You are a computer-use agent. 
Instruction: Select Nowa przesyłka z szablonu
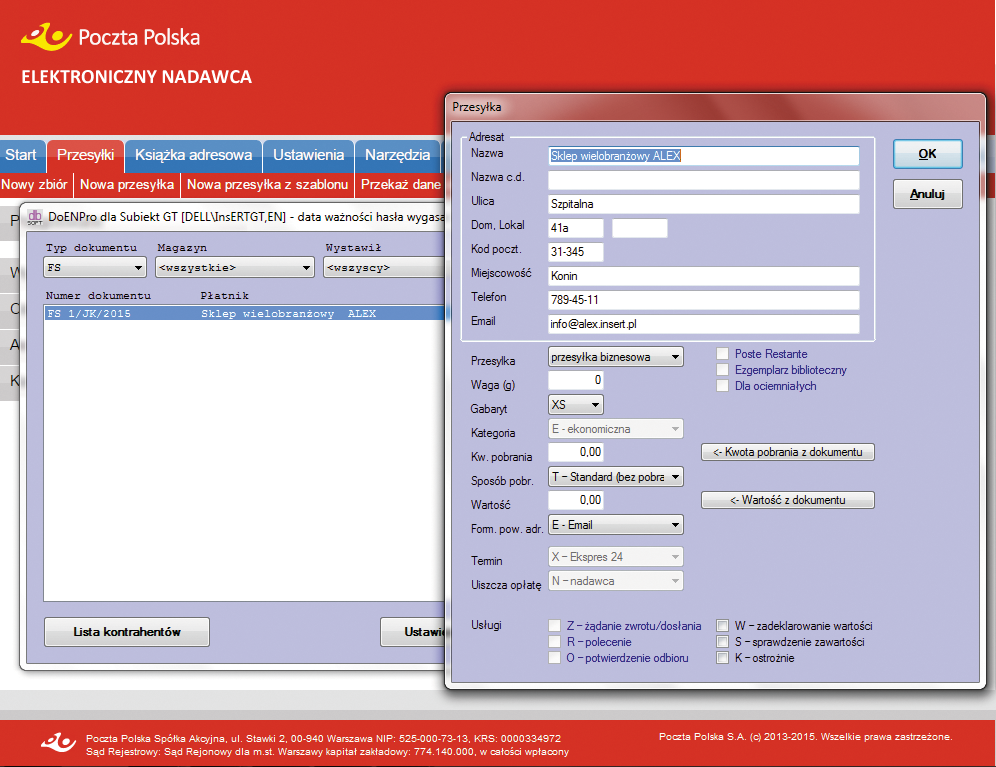pyautogui.click(x=267, y=185)
